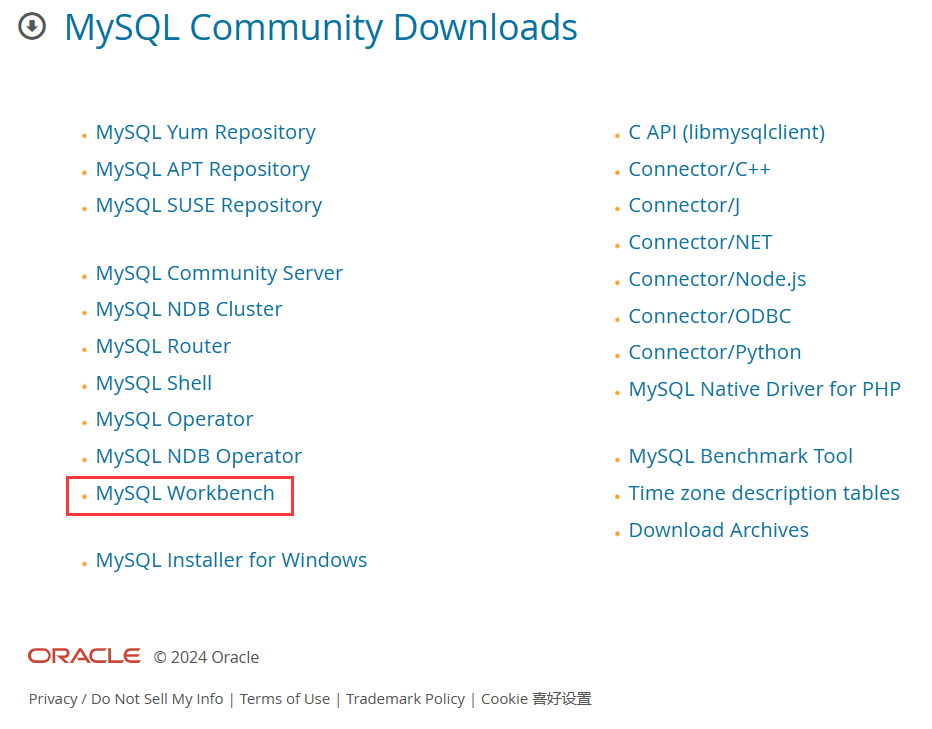Open the MySQL Community Downloads heading link
932x729 pixels.
click(321, 28)
